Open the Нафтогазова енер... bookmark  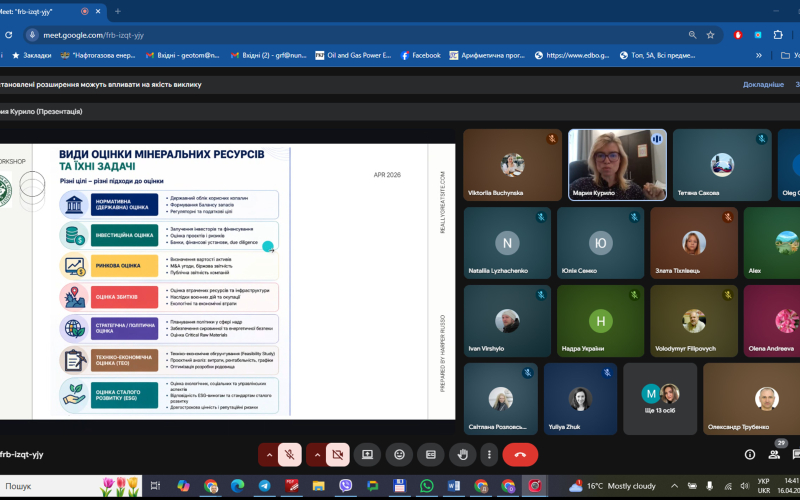pos(98,55)
